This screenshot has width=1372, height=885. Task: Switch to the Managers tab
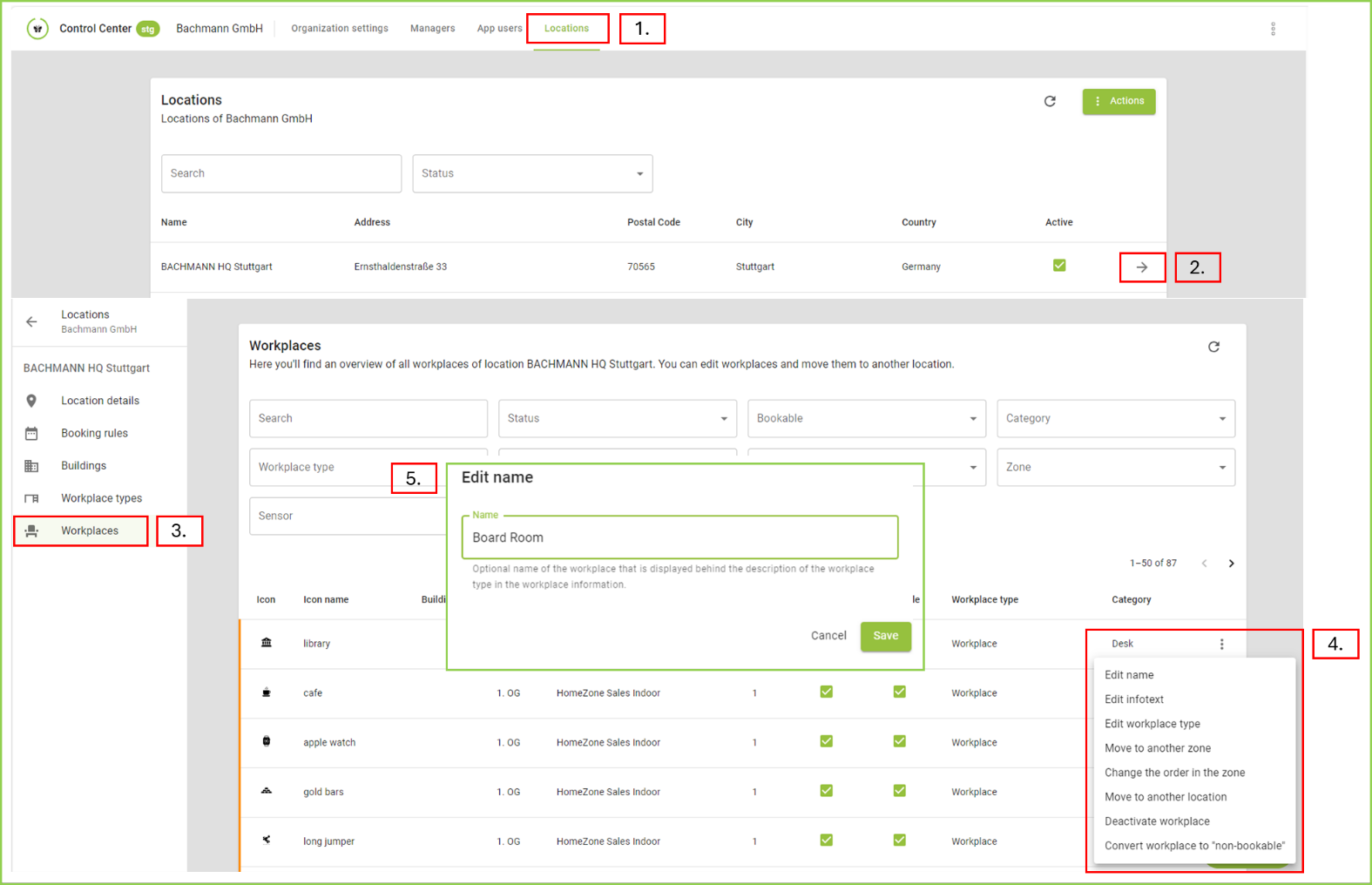(x=432, y=29)
